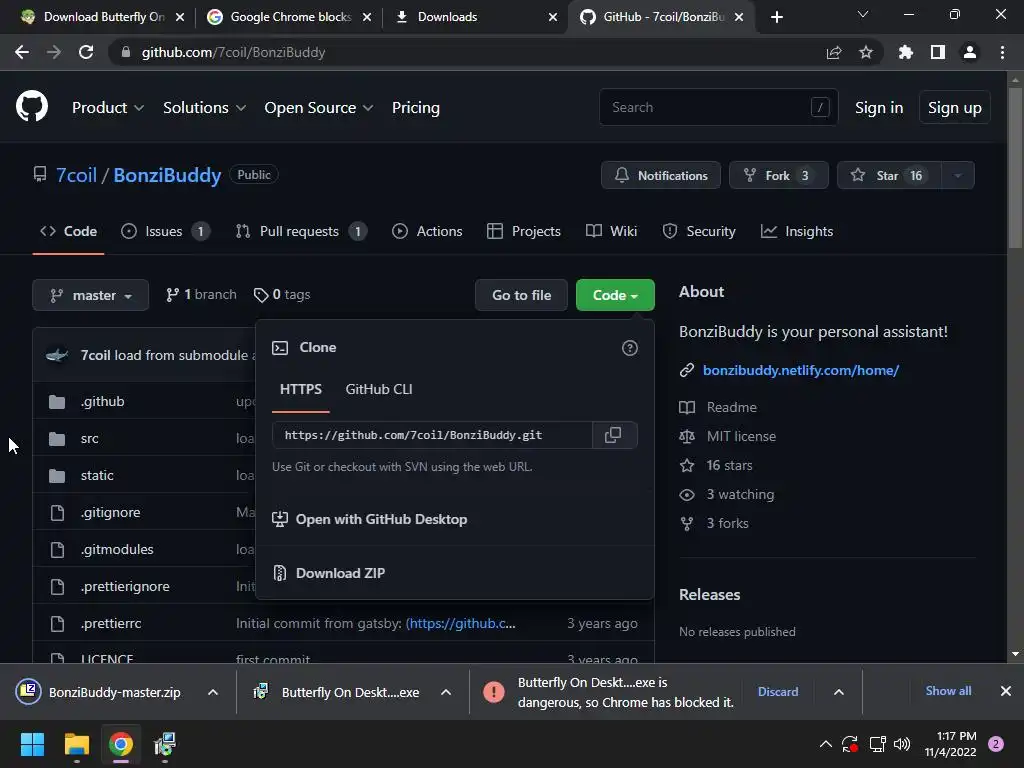Screen dimensions: 1024x768
Task: Open Projects tab
Action: 524,231
